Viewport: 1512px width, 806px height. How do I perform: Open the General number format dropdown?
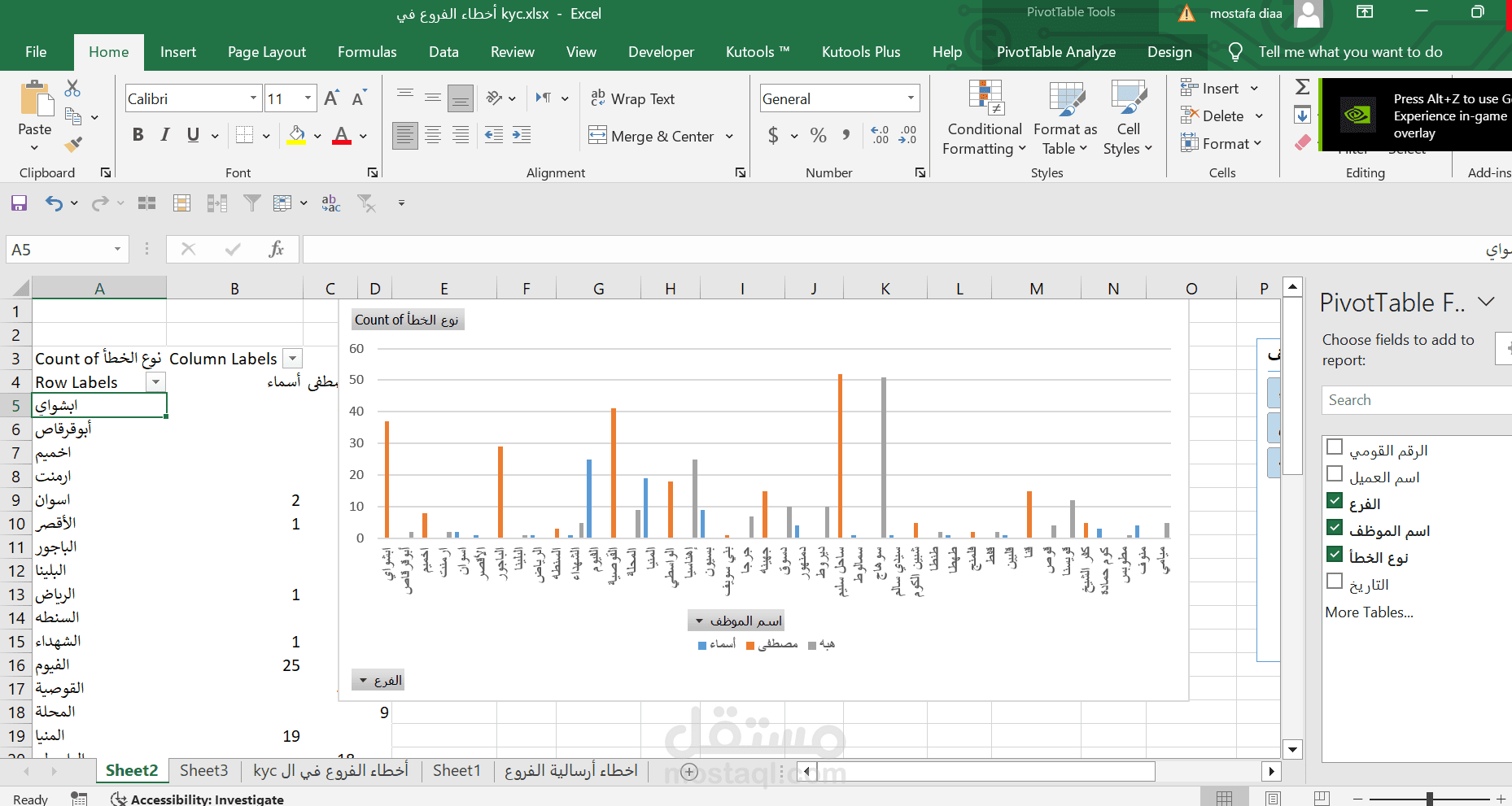(911, 98)
